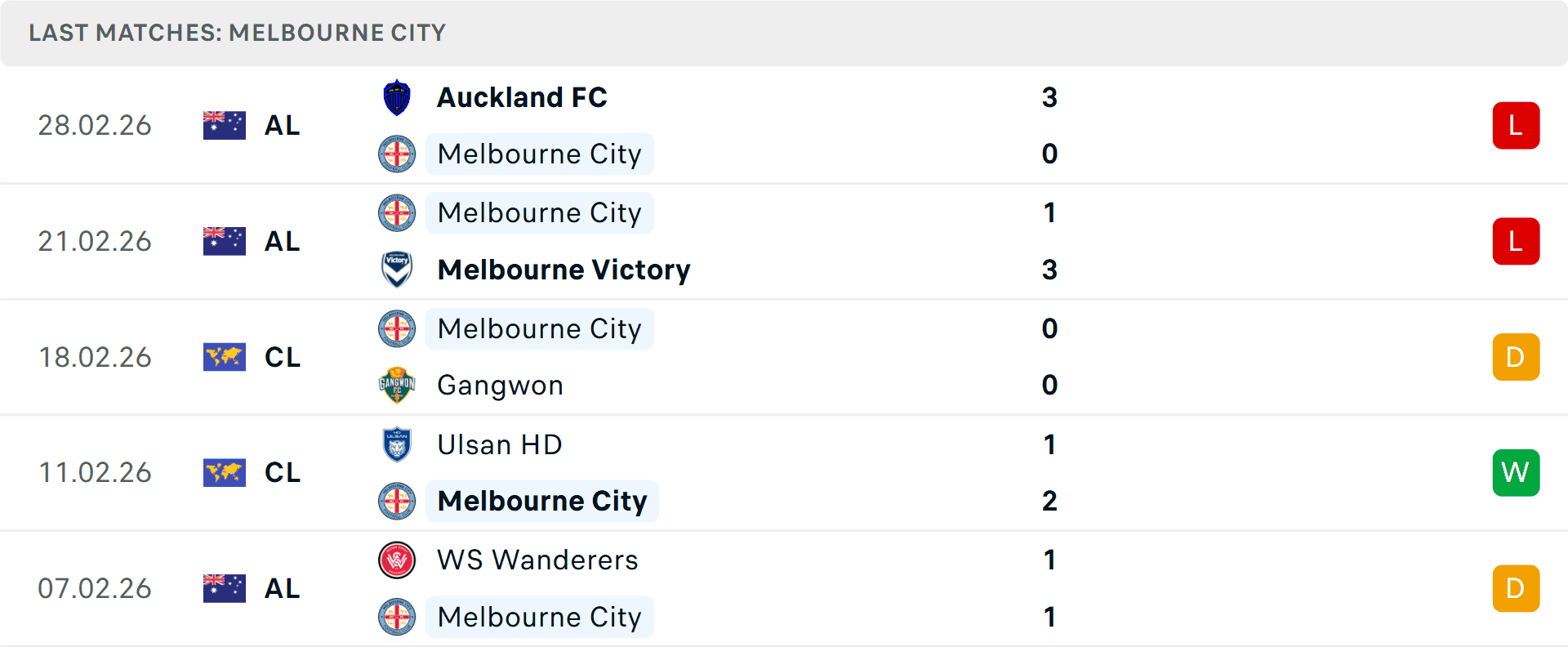Collapse the Last Matches section header
The image size is (1568, 647).
pos(237,33)
